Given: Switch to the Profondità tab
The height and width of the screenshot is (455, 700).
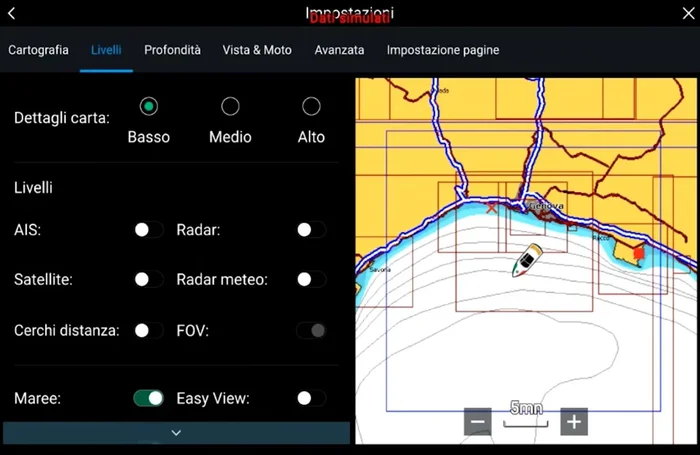Looking at the screenshot, I should (172, 50).
